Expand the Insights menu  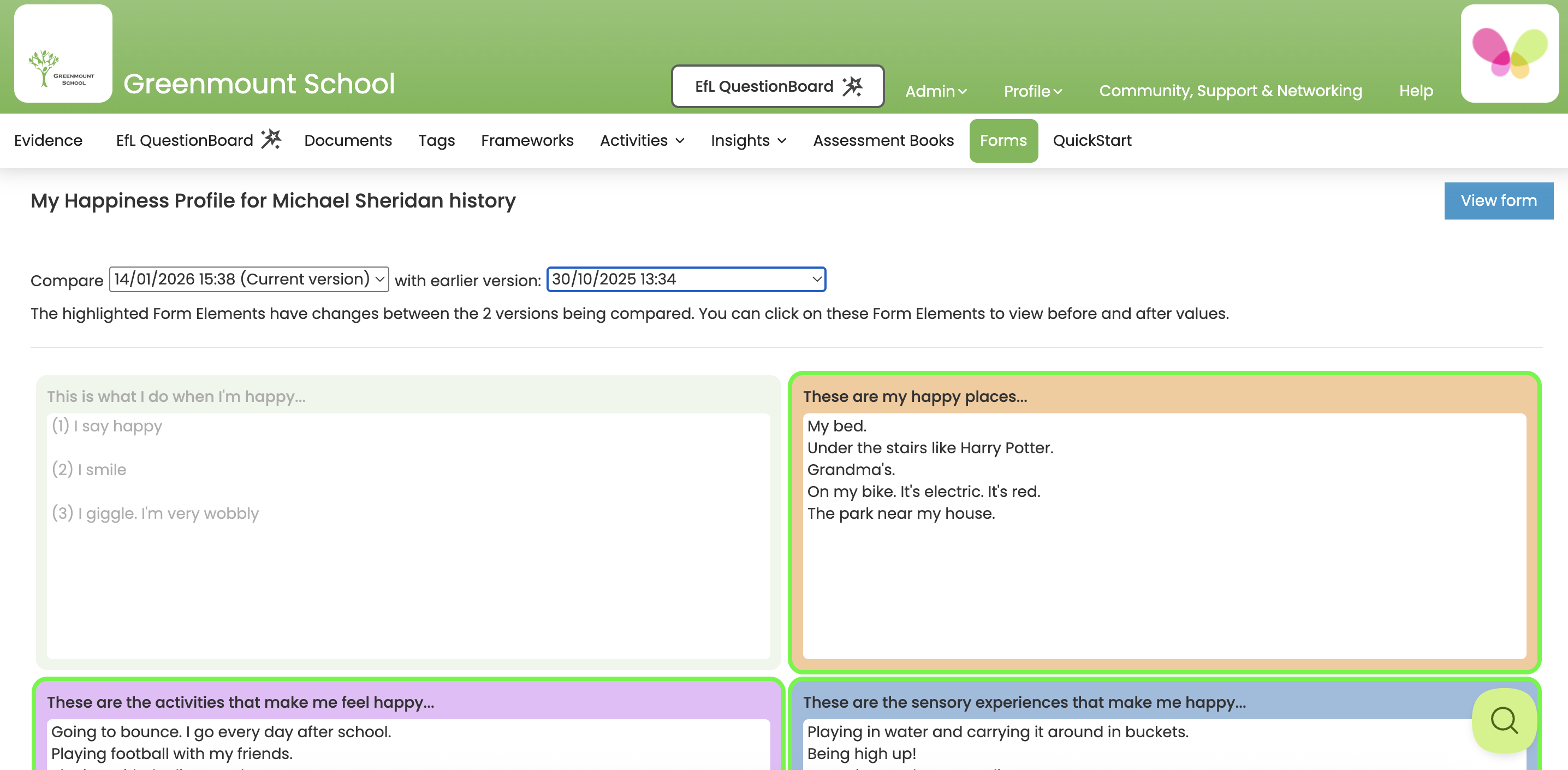(748, 140)
